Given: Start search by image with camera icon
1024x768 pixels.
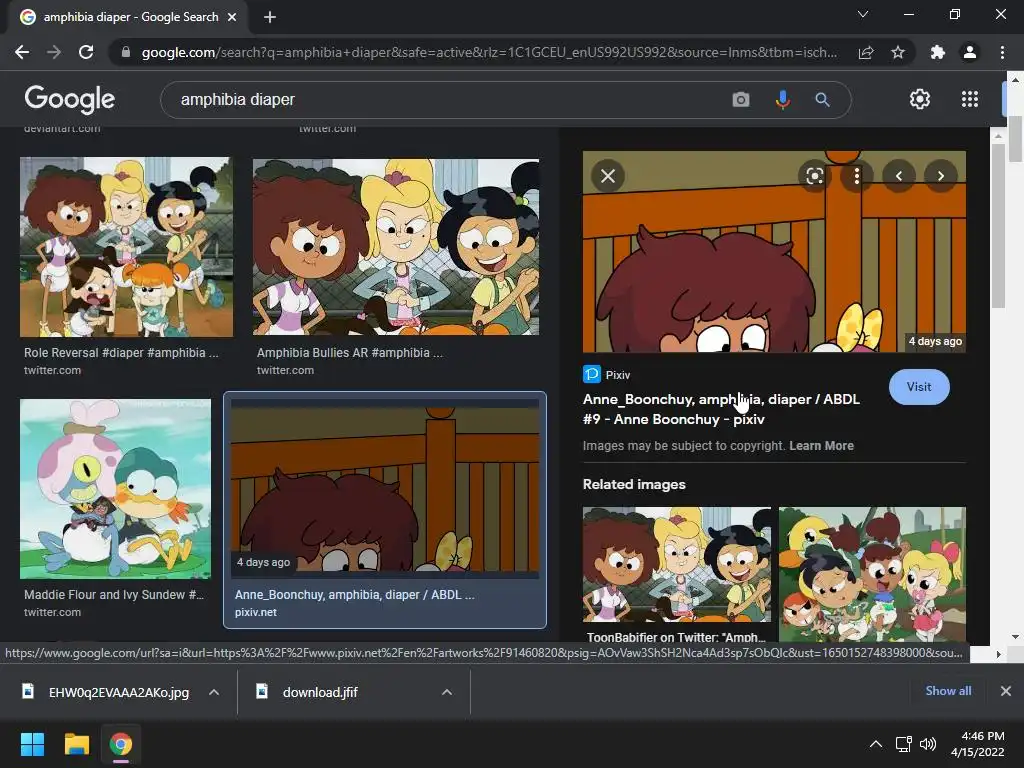Looking at the screenshot, I should coord(741,99).
